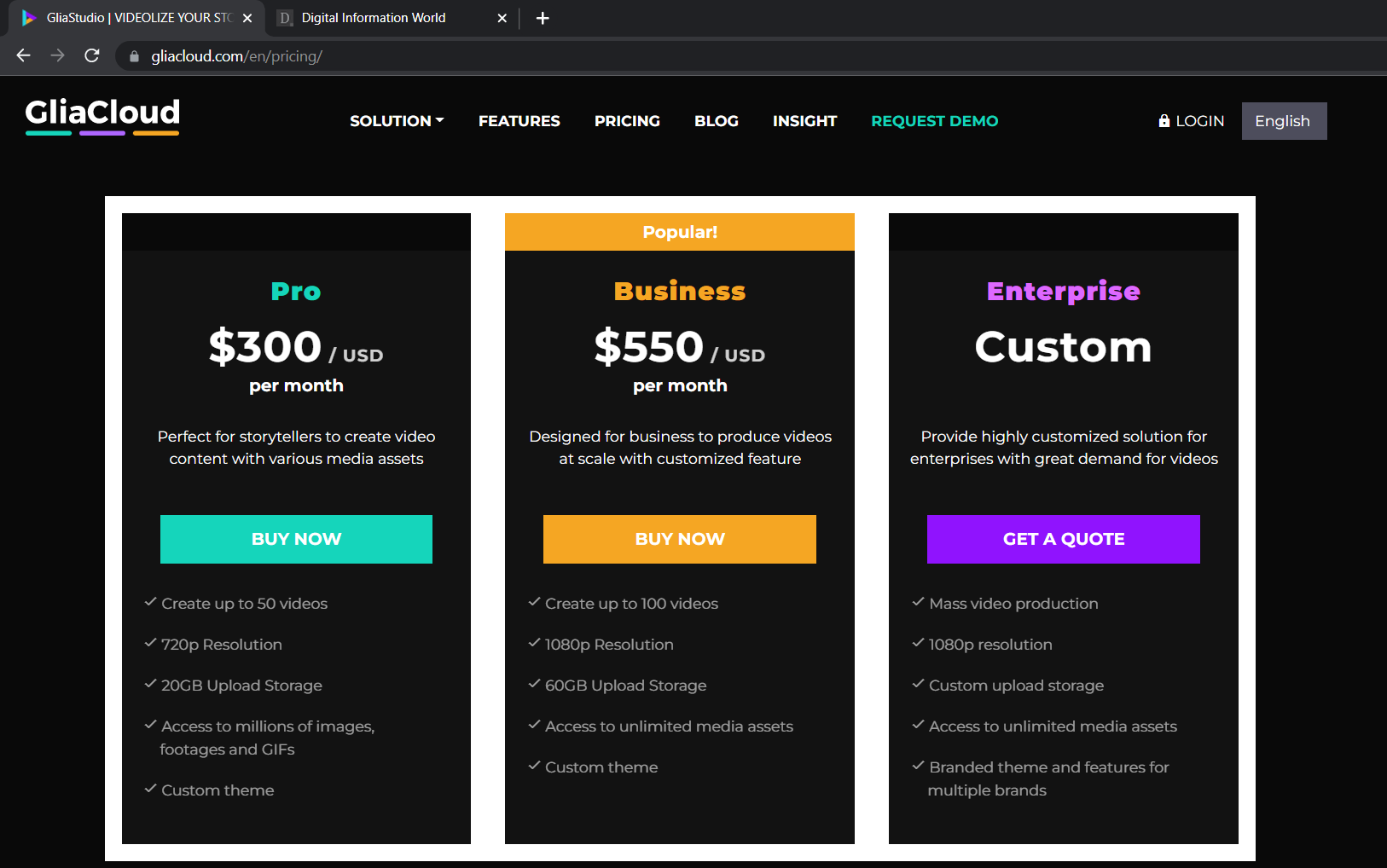Click the $550 price text
1387x868 pixels.
pos(649,347)
